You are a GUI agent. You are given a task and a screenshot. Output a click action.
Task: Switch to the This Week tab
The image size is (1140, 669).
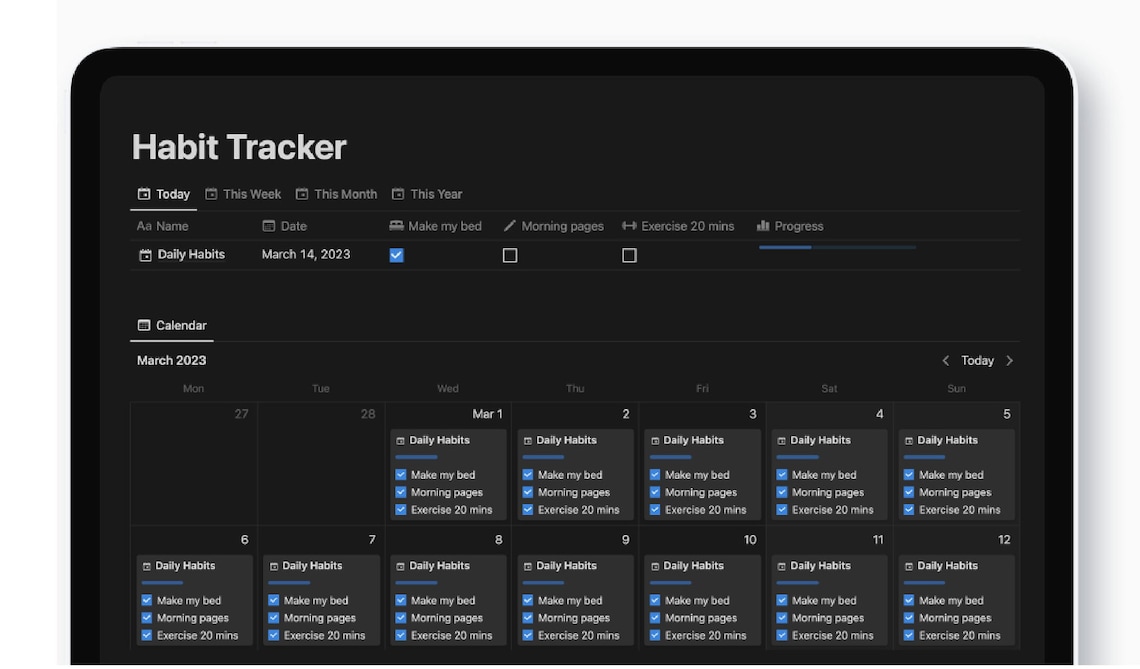[x=243, y=193]
